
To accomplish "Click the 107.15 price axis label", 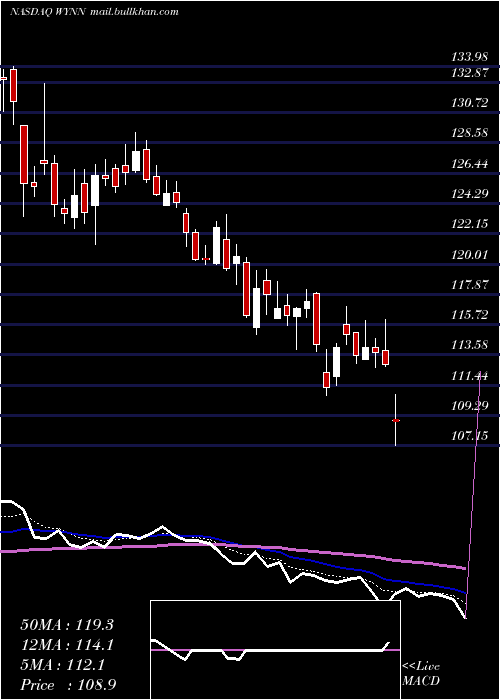I will coord(470,435).
